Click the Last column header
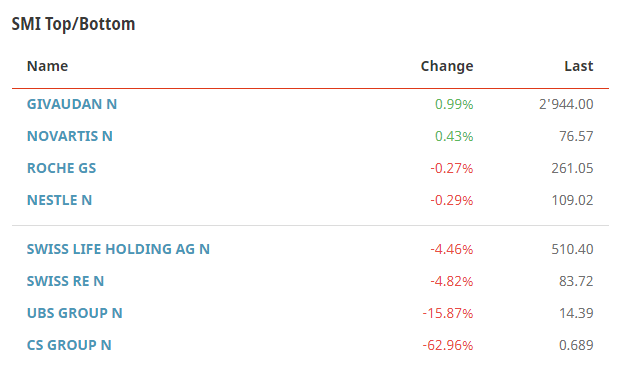This screenshot has height=379, width=636. click(x=579, y=66)
